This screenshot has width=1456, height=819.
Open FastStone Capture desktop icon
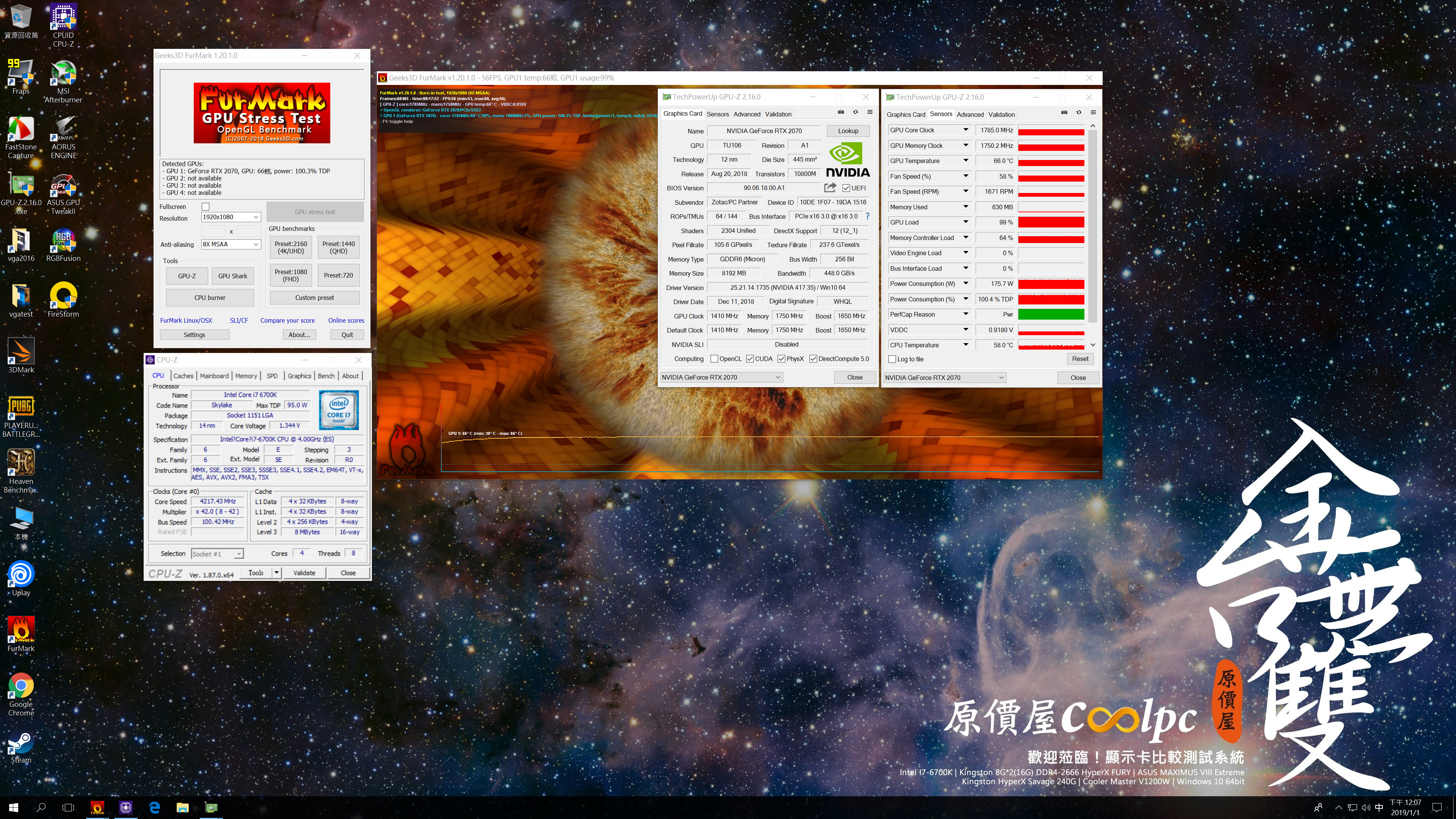click(x=21, y=137)
